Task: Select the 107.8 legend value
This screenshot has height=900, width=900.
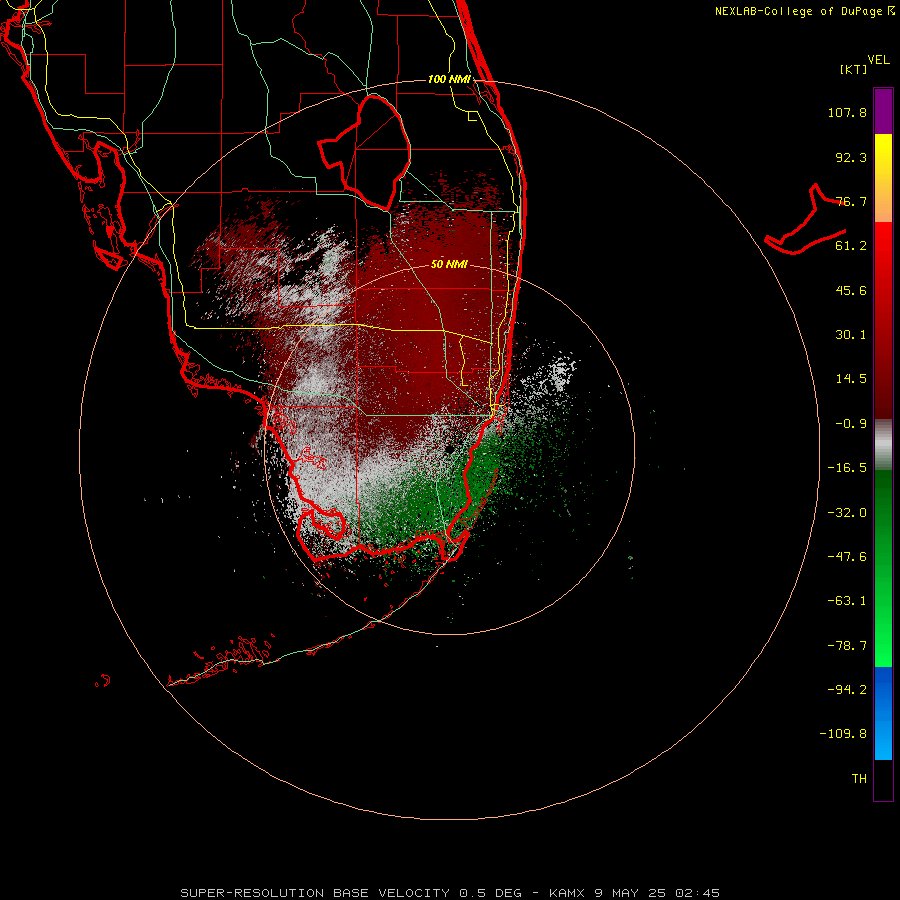Action: click(847, 112)
